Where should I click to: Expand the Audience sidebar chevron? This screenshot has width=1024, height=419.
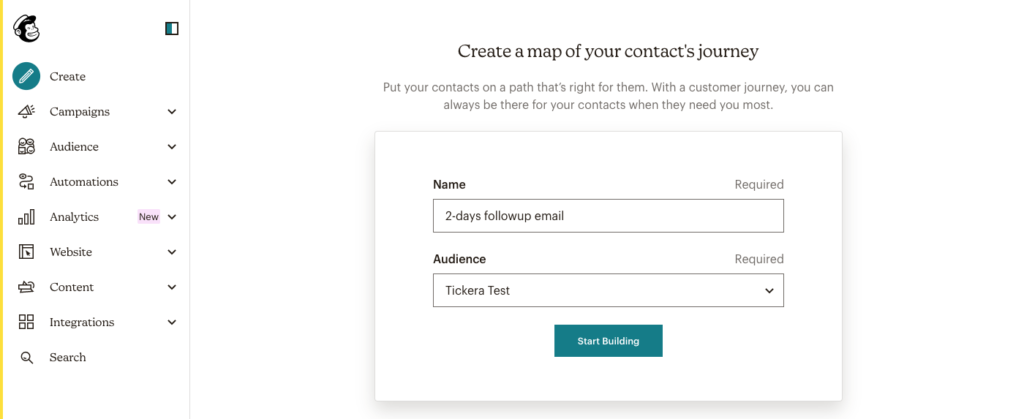(x=172, y=147)
